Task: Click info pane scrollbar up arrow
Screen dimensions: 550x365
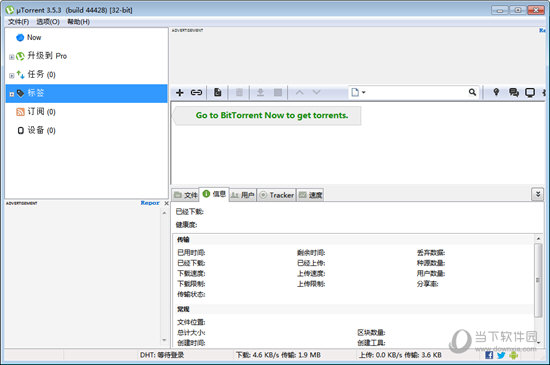Action: [x=538, y=238]
